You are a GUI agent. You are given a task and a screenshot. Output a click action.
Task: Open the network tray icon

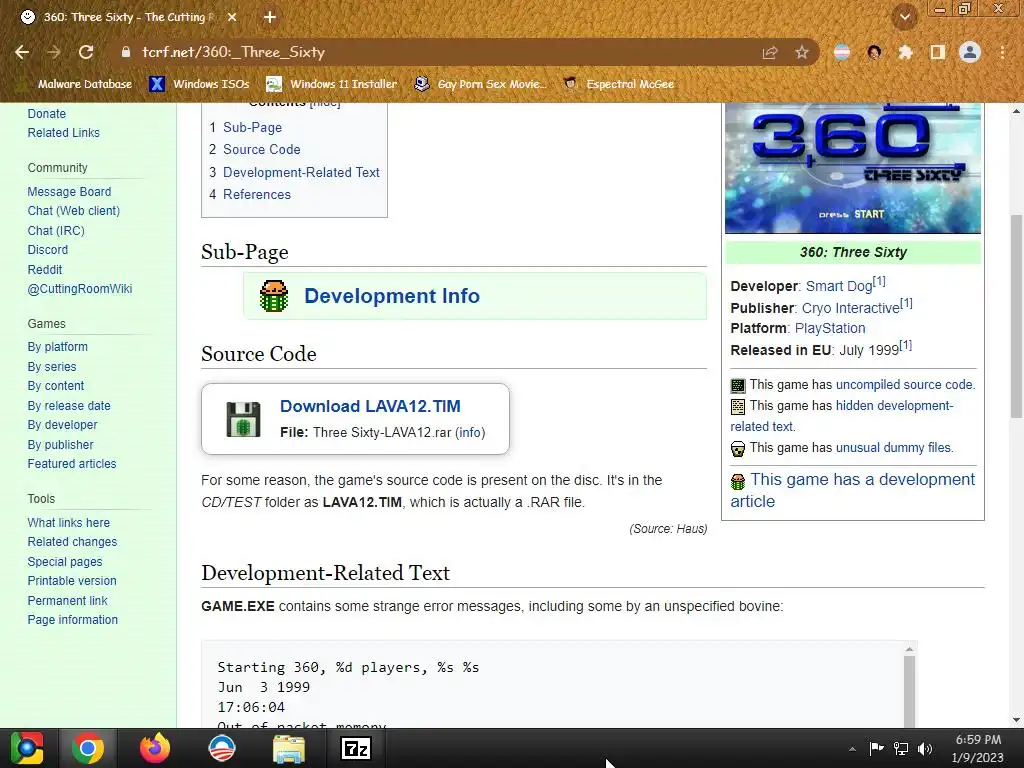pos(901,748)
